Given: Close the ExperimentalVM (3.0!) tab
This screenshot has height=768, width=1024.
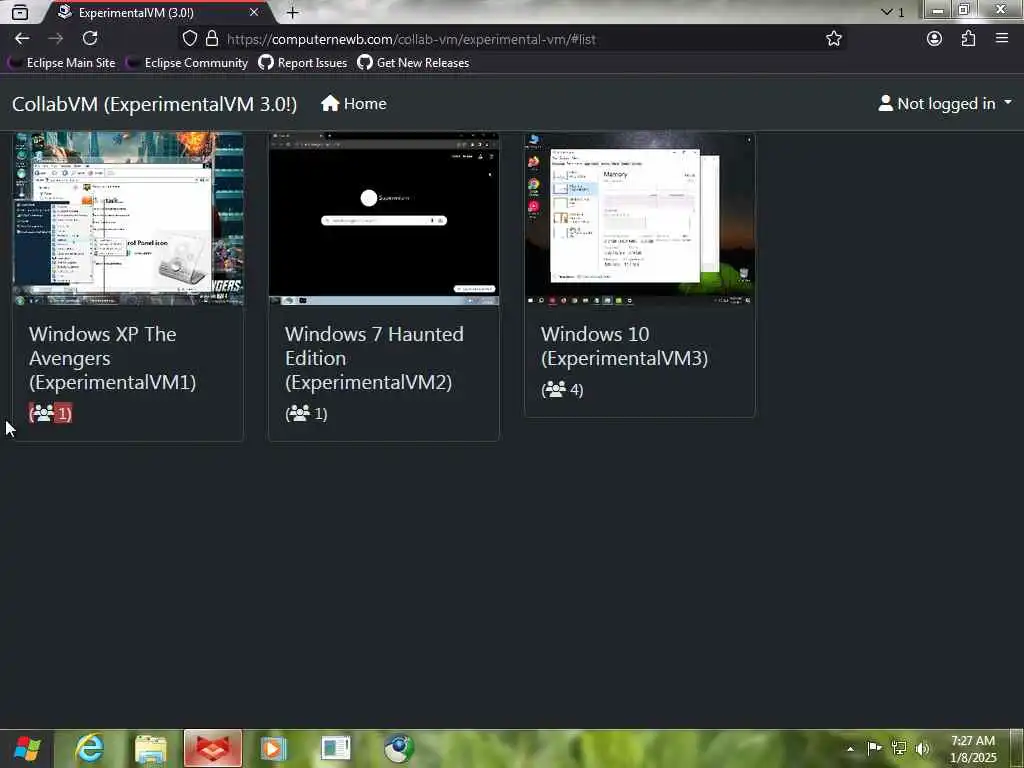Looking at the screenshot, I should (x=253, y=12).
